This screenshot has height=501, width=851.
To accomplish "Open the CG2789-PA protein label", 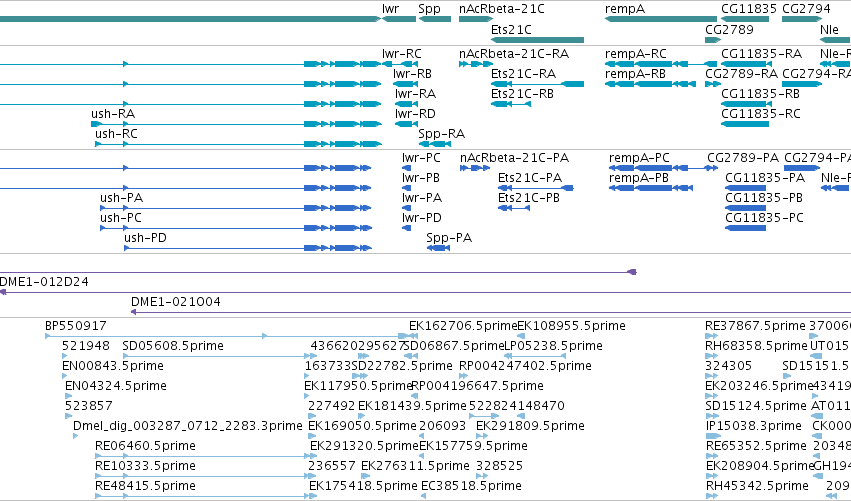I will click(743, 158).
